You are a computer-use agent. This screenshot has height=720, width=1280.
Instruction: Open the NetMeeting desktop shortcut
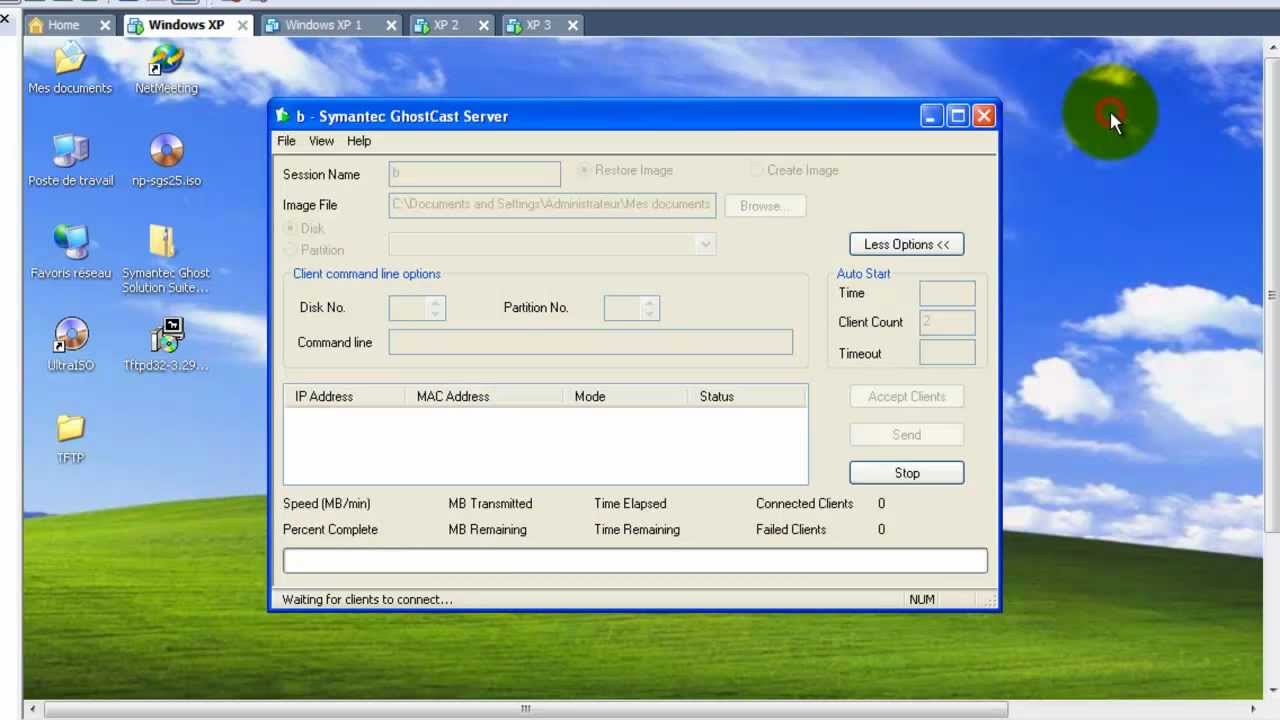tap(166, 68)
